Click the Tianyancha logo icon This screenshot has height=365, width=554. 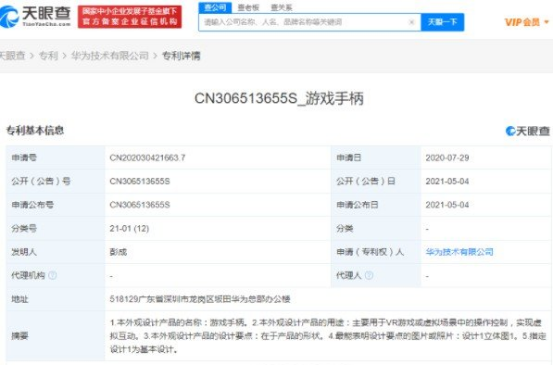click(10, 17)
